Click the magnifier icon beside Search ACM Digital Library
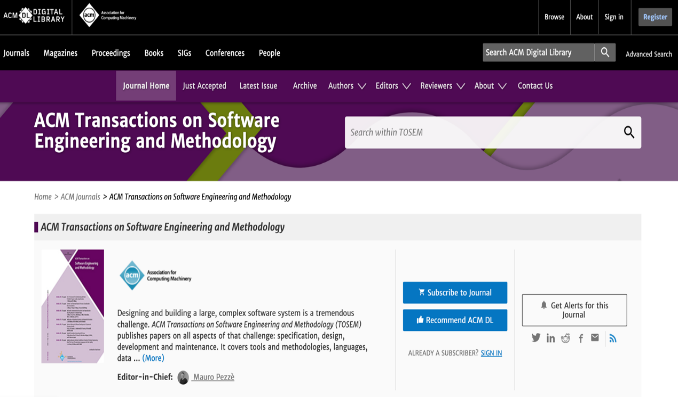Image resolution: width=678 pixels, height=397 pixels. point(605,52)
